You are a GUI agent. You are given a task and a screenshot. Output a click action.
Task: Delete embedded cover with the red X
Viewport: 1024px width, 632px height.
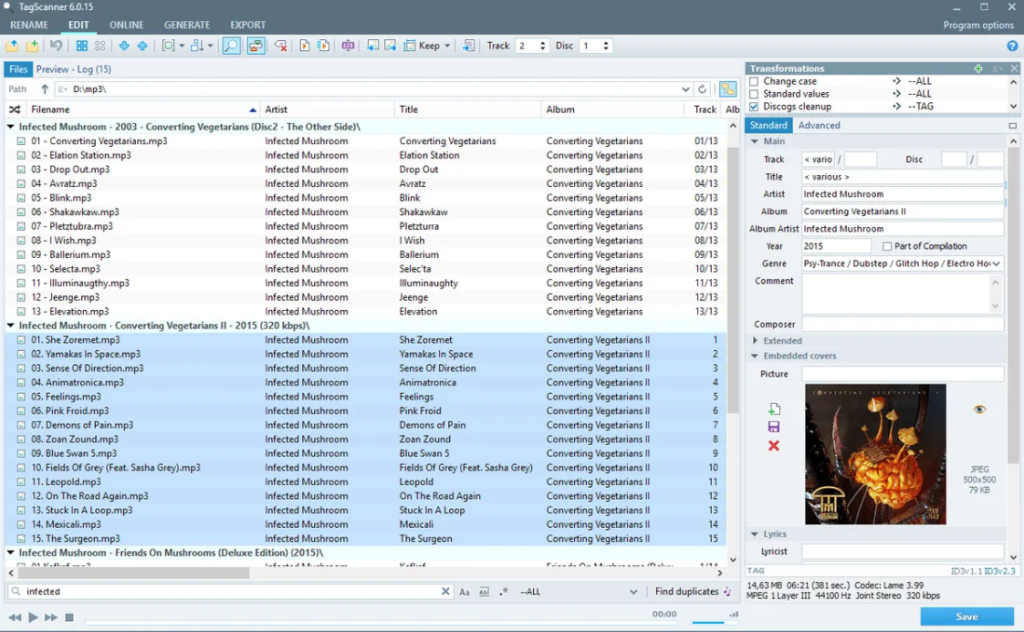(774, 446)
